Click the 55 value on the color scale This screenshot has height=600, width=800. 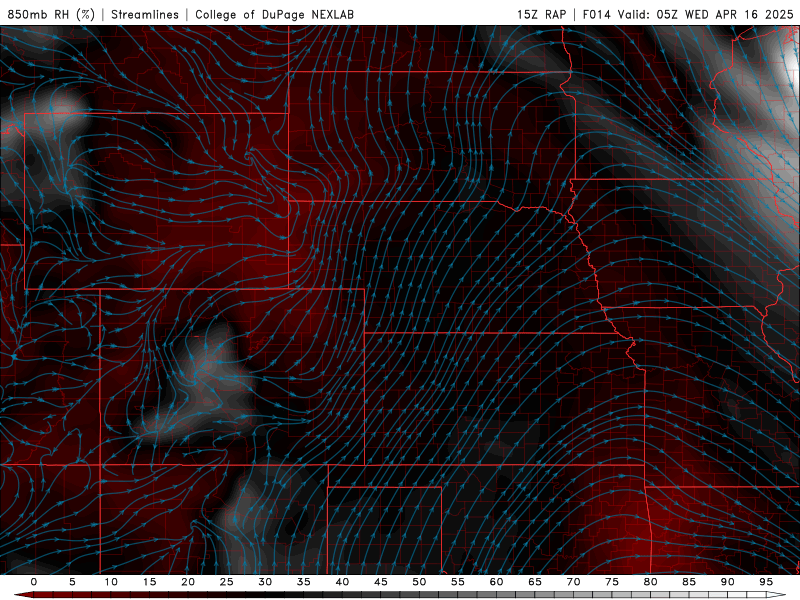tap(458, 582)
